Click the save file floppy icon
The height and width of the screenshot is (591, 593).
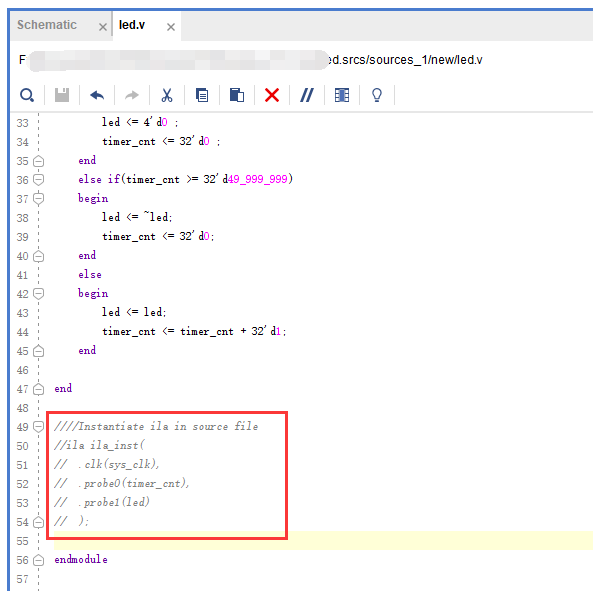click(x=62, y=95)
